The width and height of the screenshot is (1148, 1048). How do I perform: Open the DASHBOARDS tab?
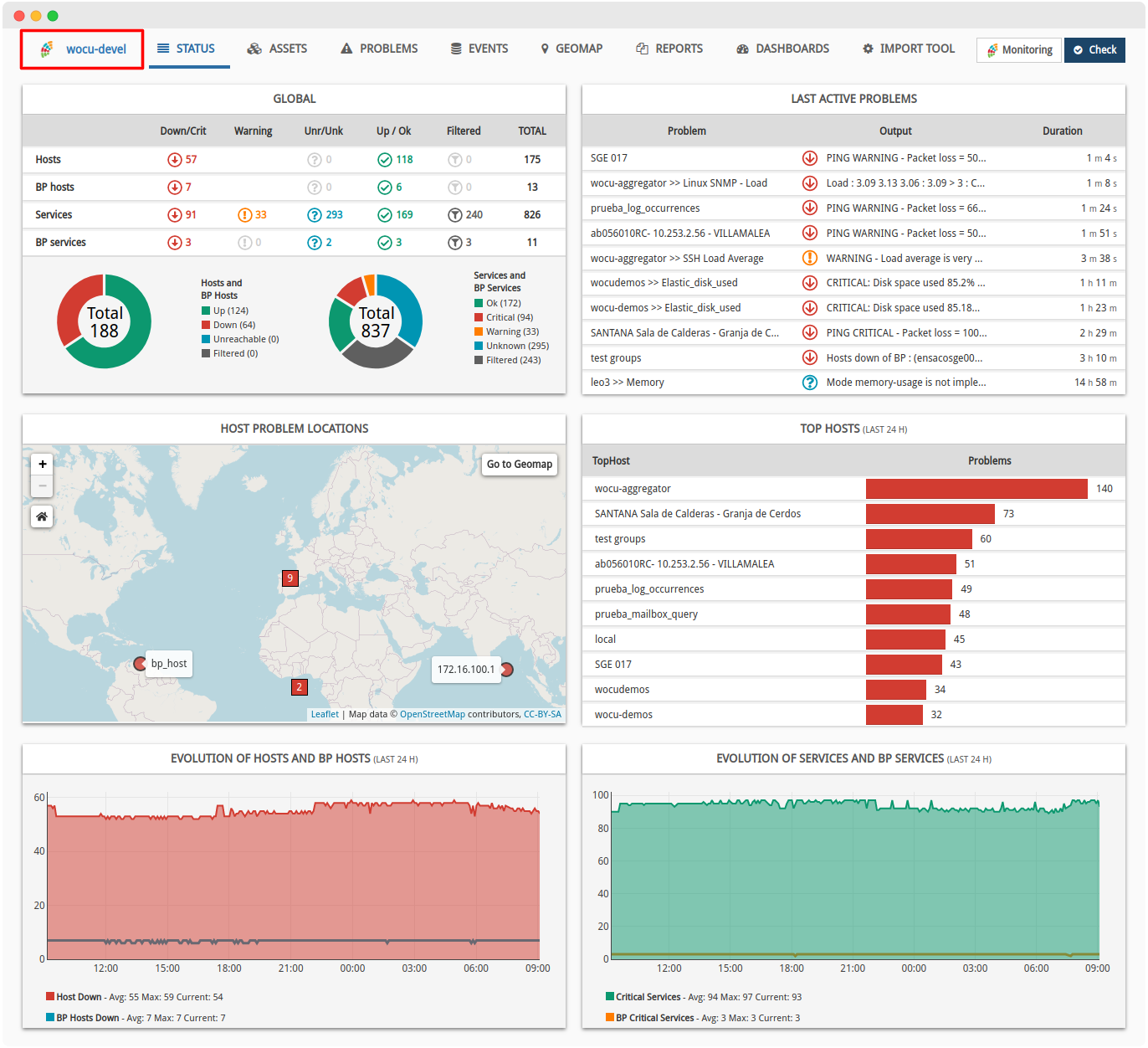(x=782, y=49)
